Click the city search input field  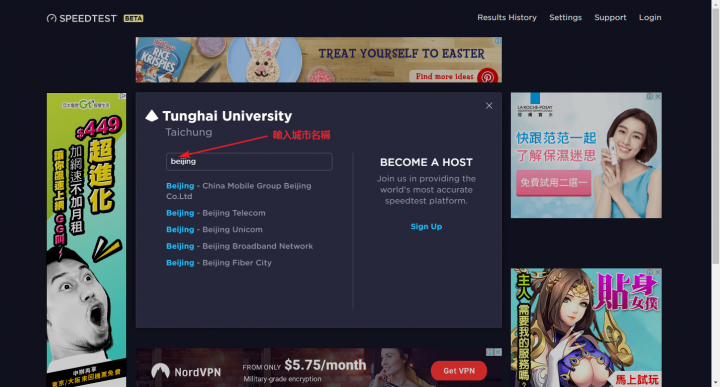tap(249, 162)
